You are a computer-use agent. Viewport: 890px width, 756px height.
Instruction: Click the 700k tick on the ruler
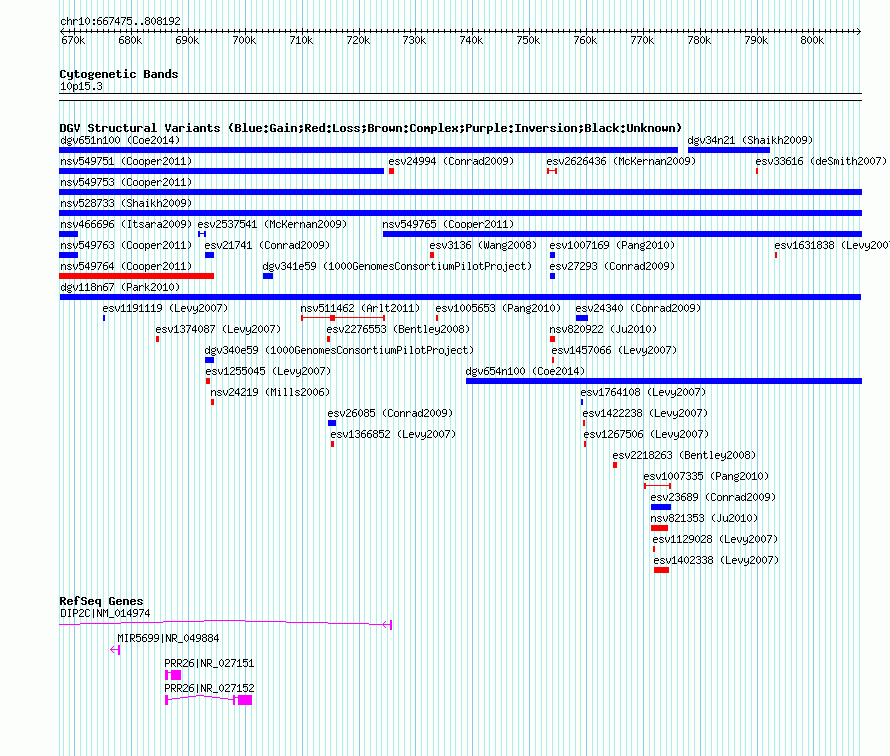tap(244, 40)
